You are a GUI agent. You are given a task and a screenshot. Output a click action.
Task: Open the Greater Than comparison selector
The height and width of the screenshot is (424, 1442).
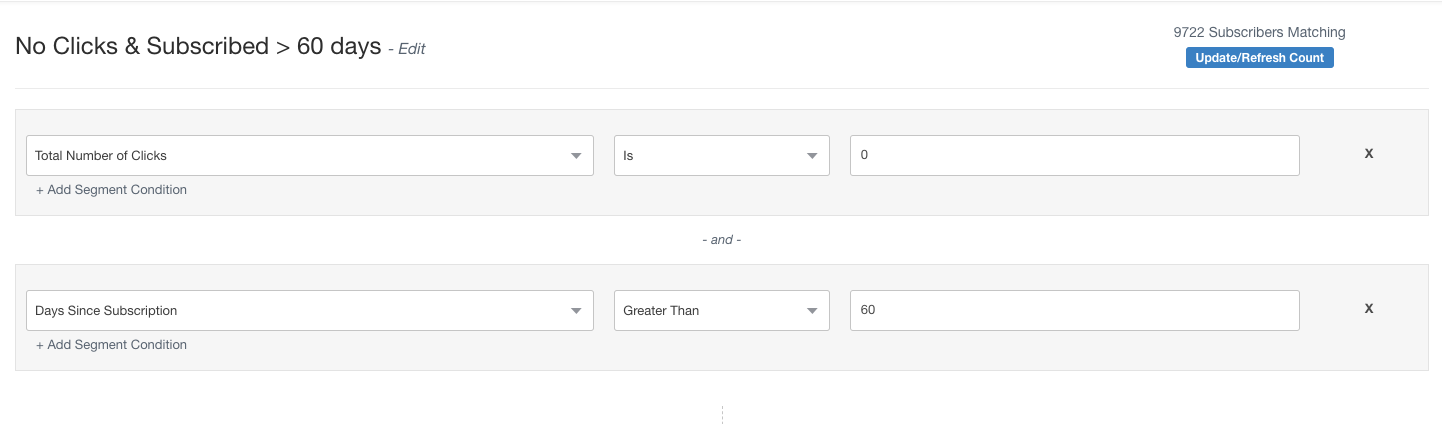coord(710,311)
